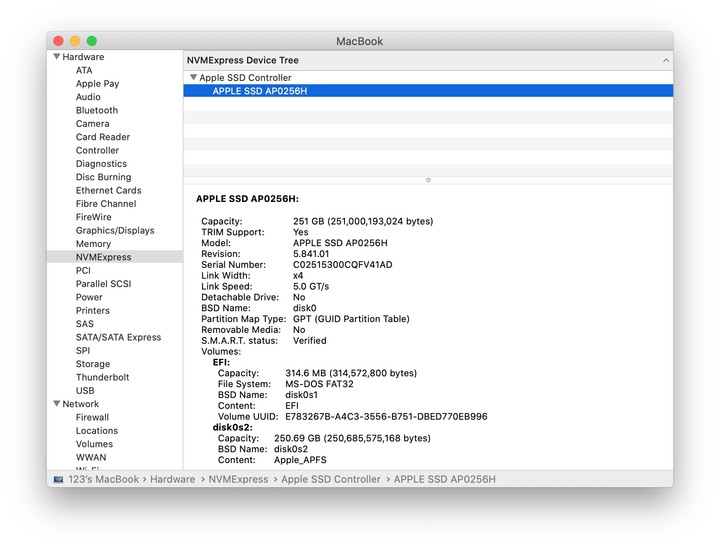Screen dimensions: 720x549
Task: Click Apple SSD Controller in path bar
Action: point(331,479)
